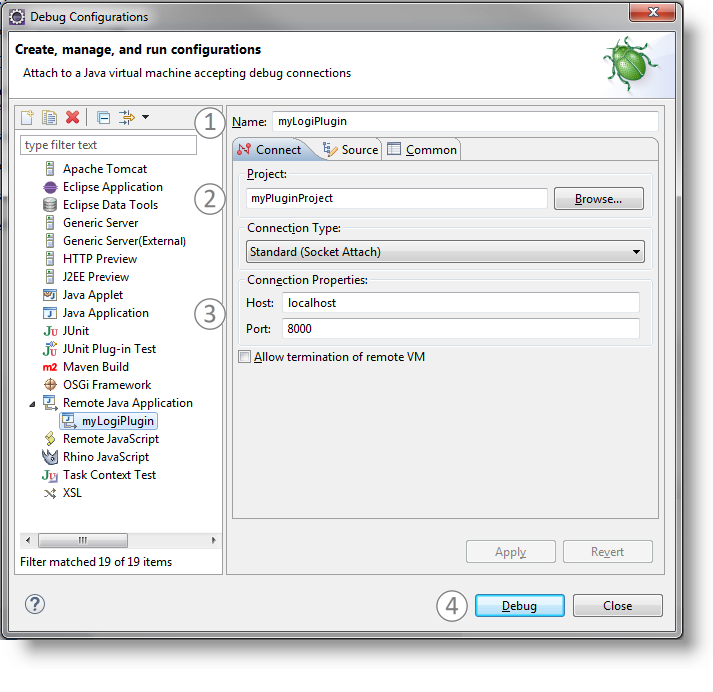Select the Rhino JavaScript text label
This screenshot has width=713, height=692.
click(x=106, y=457)
